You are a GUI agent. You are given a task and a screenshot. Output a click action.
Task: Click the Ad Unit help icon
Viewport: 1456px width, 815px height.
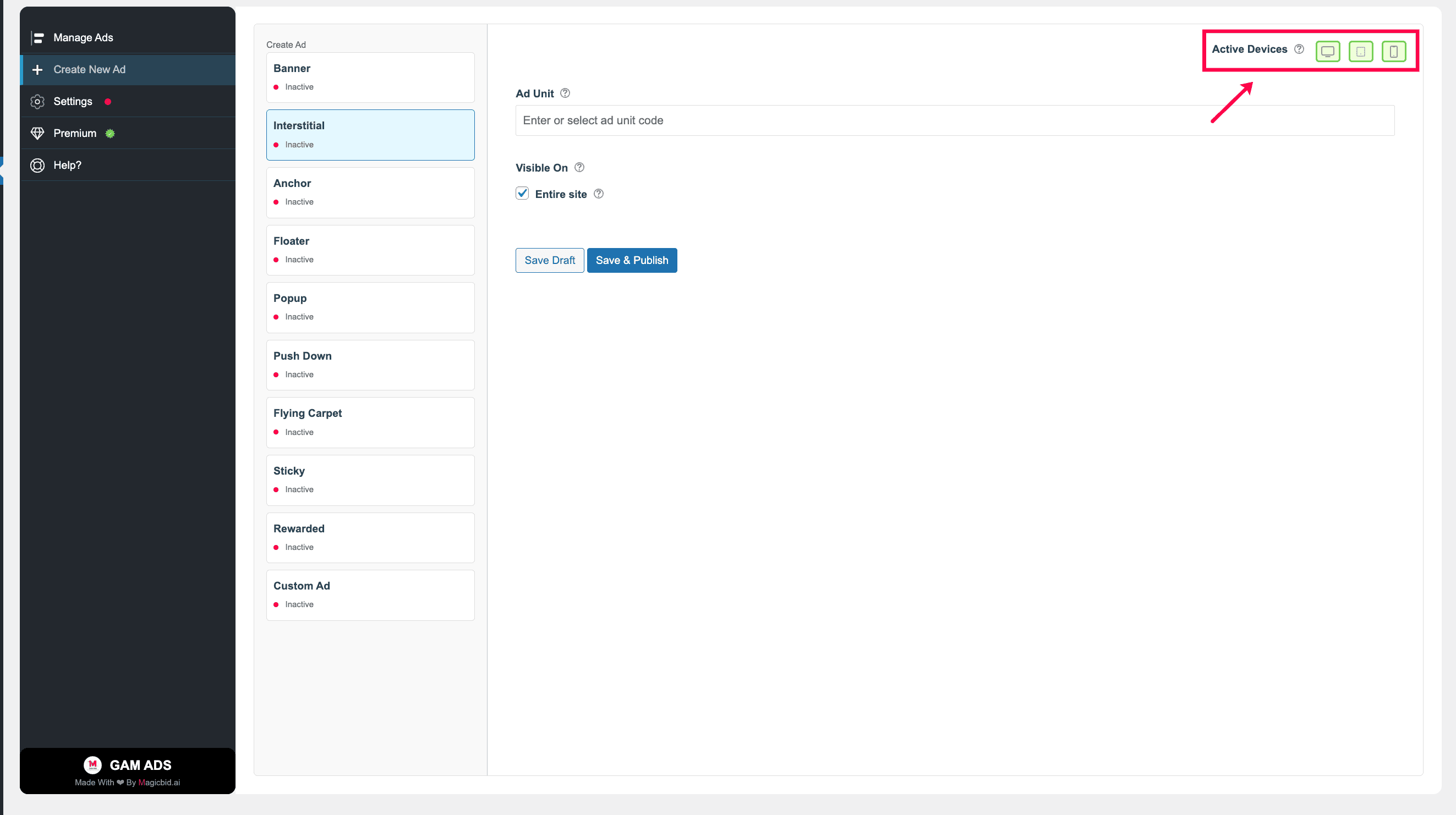[565, 93]
